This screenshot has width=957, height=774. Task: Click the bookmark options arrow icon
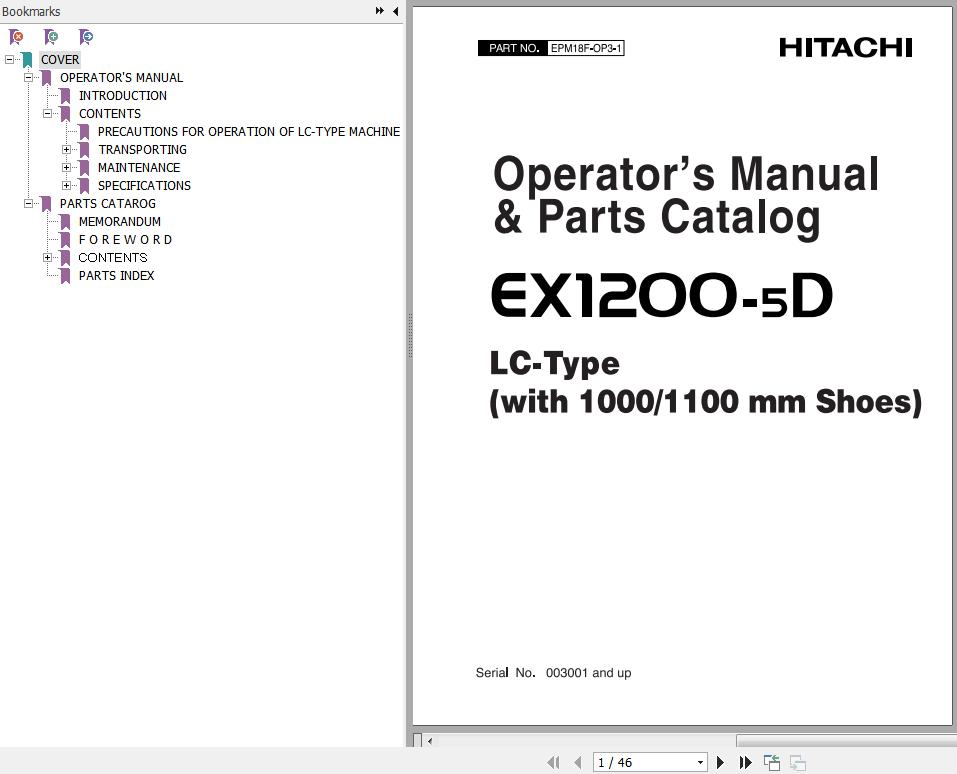[x=86, y=37]
